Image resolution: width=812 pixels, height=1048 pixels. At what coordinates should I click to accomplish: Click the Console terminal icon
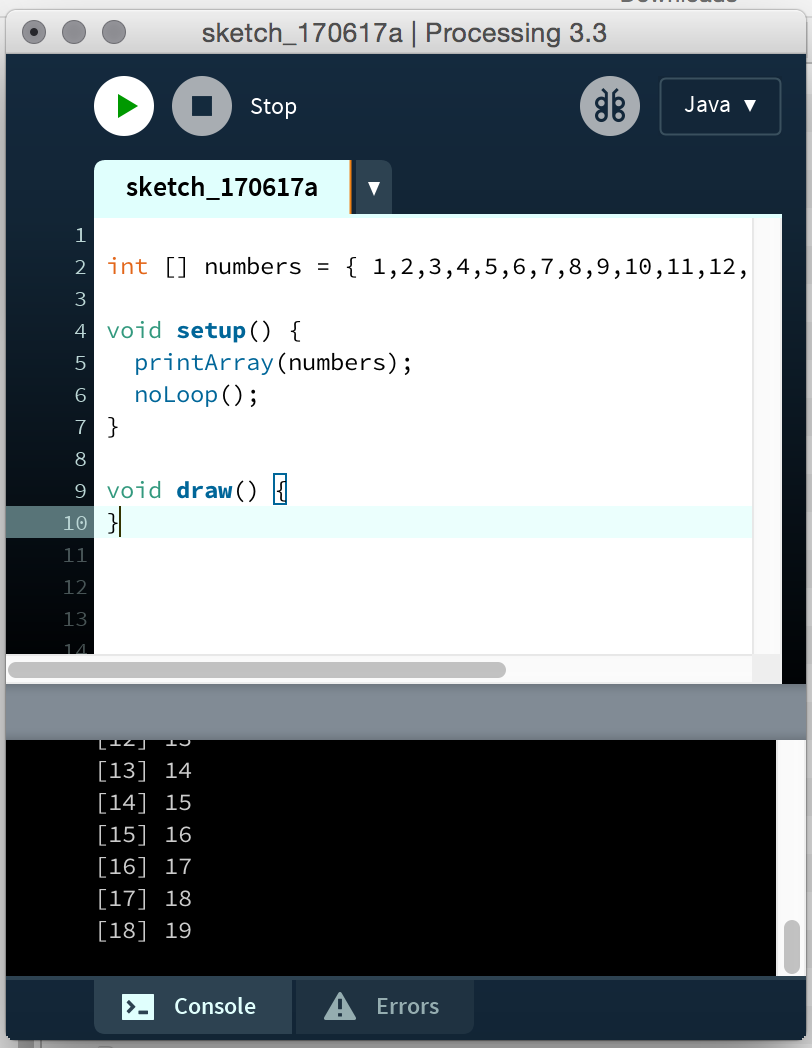[x=138, y=1007]
